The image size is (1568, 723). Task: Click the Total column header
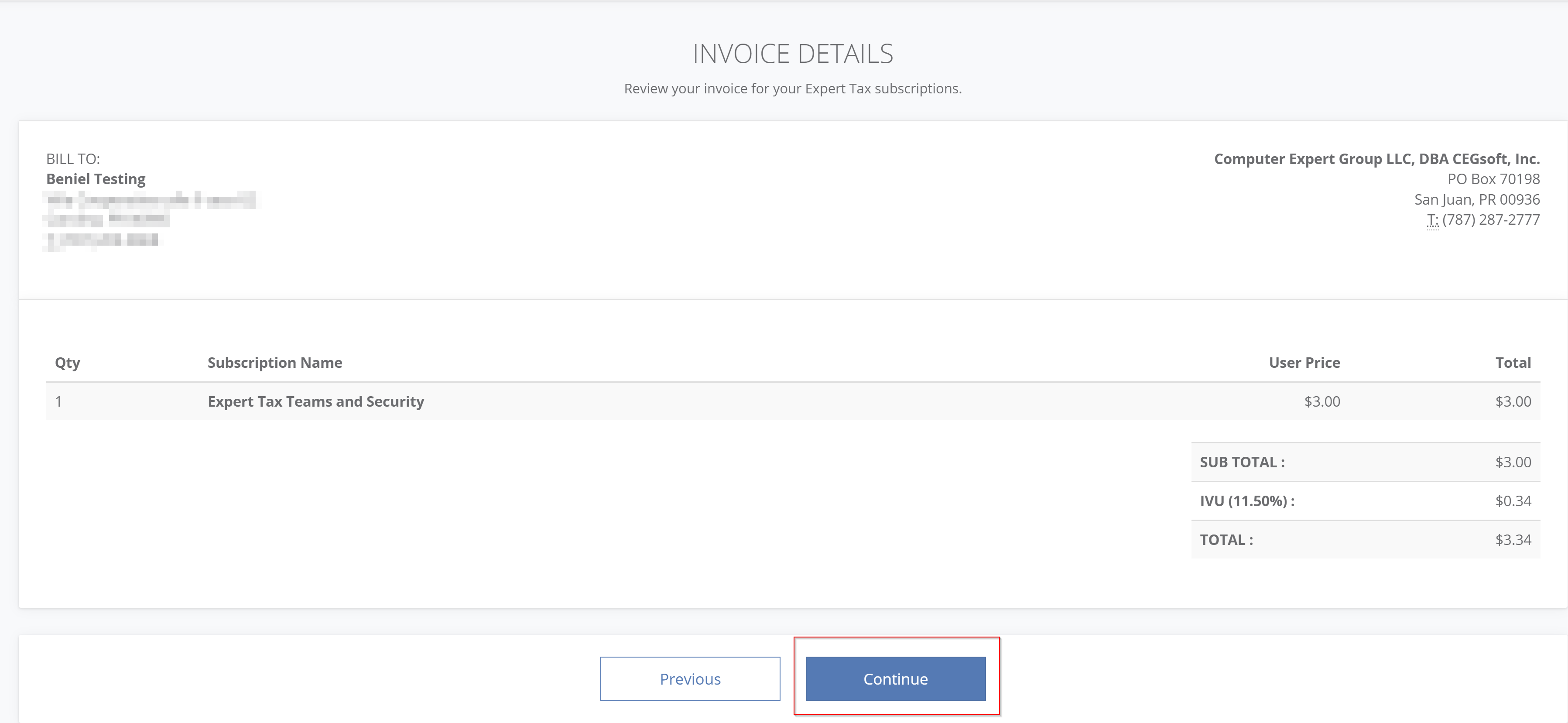pyautogui.click(x=1513, y=363)
